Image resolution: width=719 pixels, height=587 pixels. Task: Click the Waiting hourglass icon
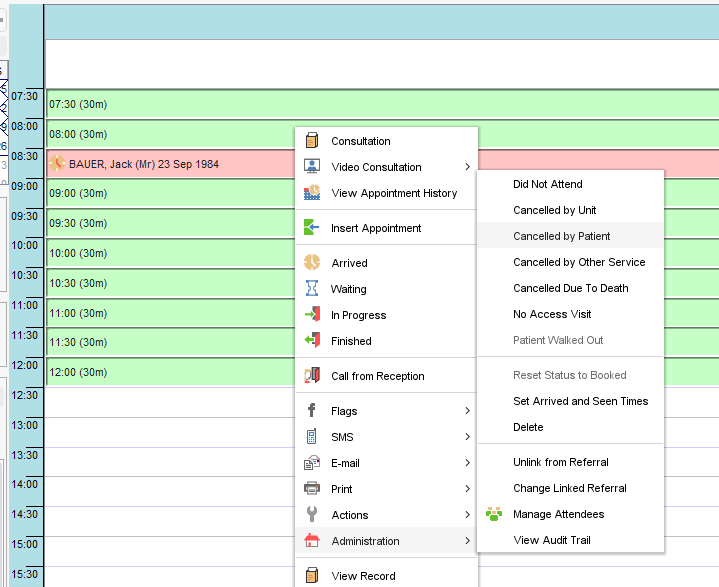coord(312,288)
